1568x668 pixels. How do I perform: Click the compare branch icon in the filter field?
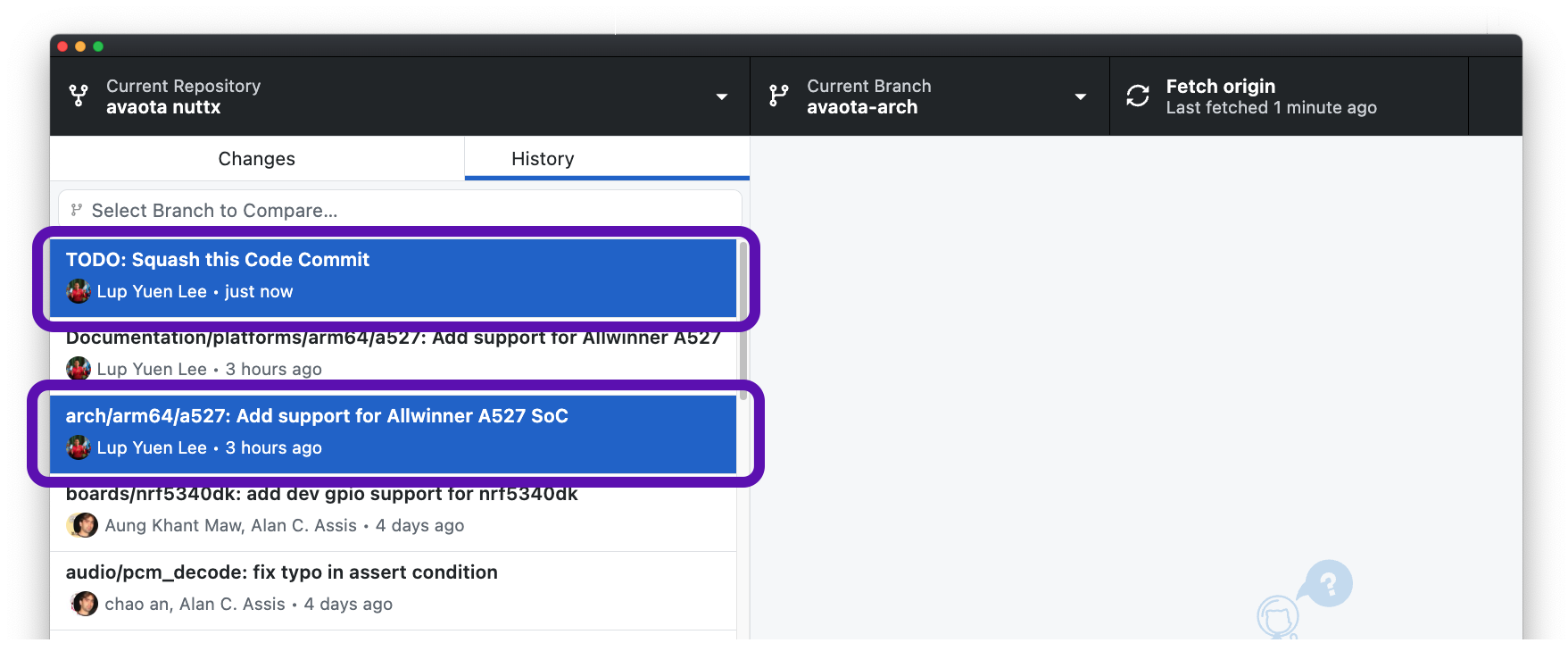coord(76,209)
